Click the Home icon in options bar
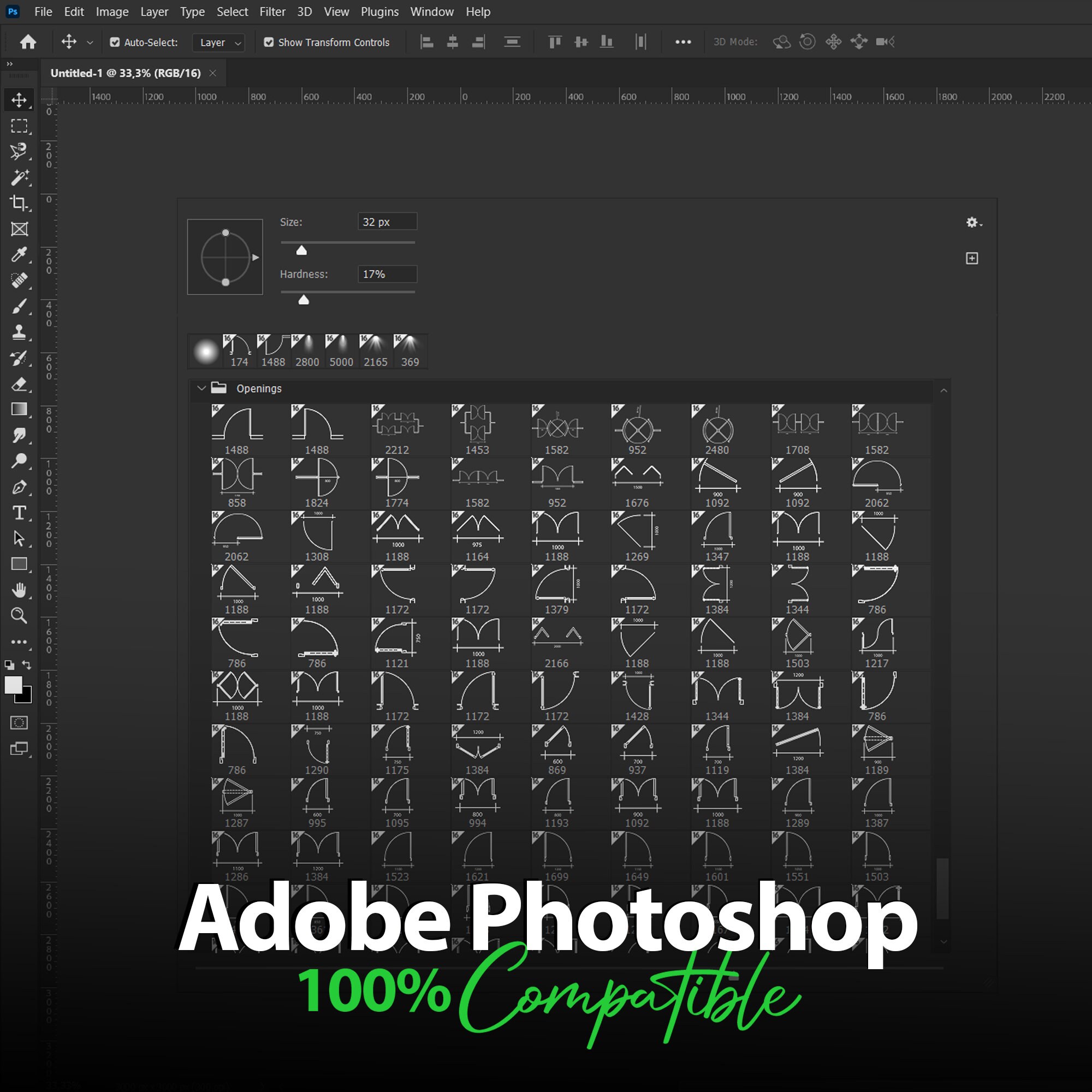 (28, 42)
